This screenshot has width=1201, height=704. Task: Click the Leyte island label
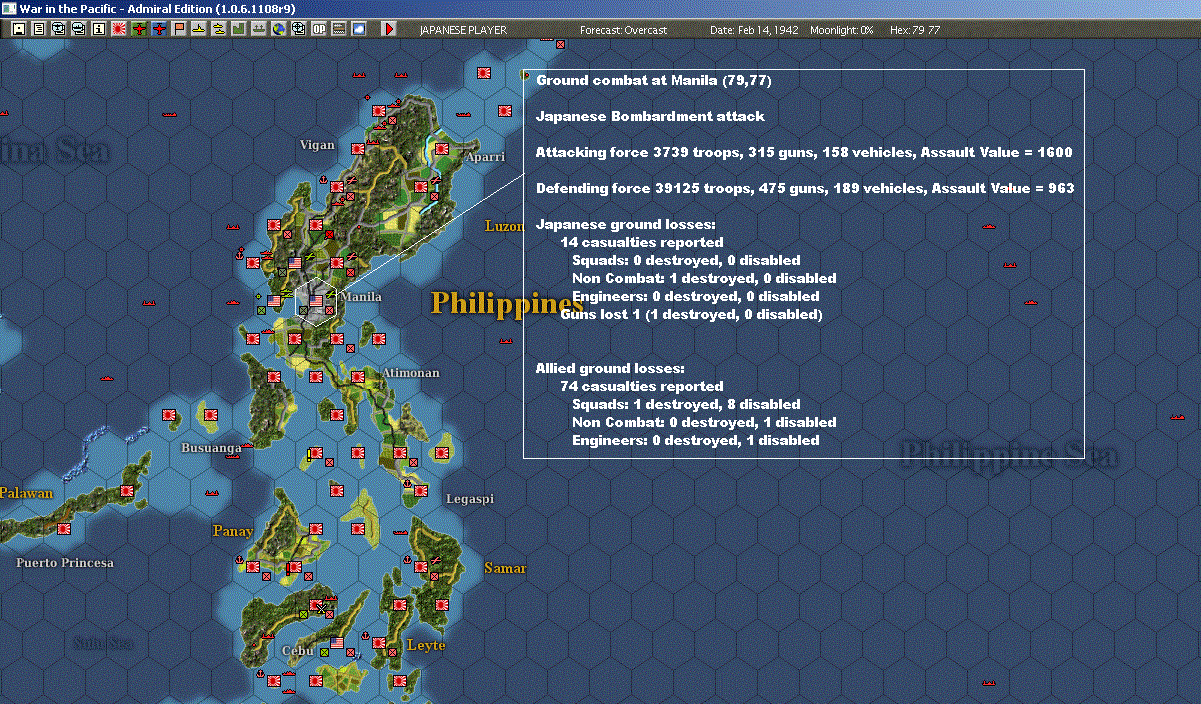[x=426, y=645]
